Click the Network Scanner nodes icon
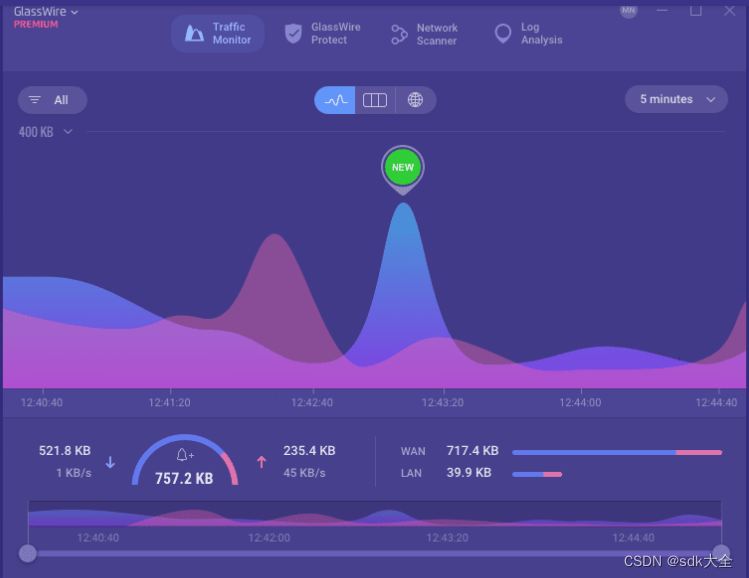Image resolution: width=749 pixels, height=578 pixels. click(x=399, y=34)
